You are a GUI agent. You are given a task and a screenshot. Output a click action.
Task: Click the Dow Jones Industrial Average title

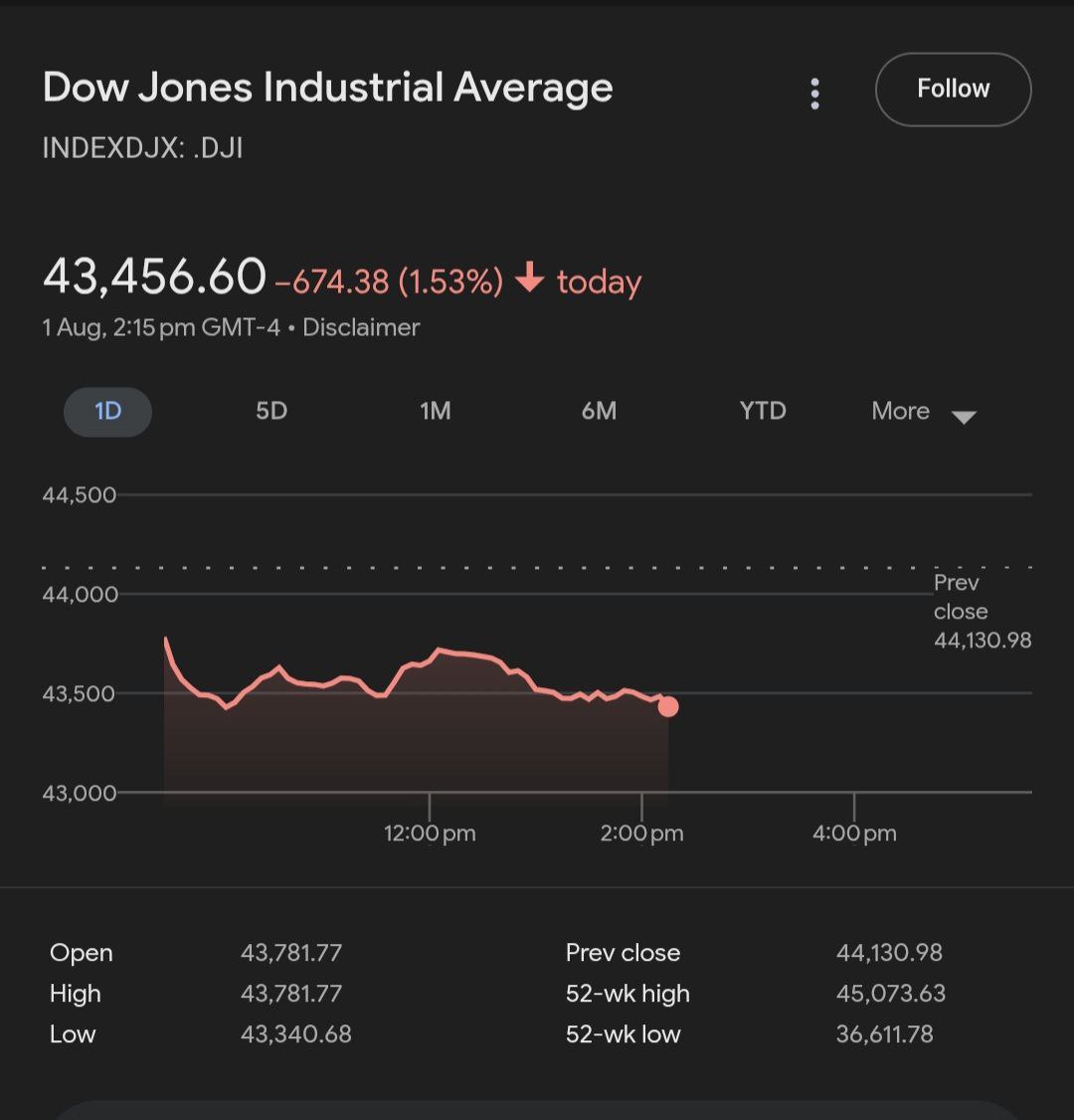pyautogui.click(x=327, y=88)
